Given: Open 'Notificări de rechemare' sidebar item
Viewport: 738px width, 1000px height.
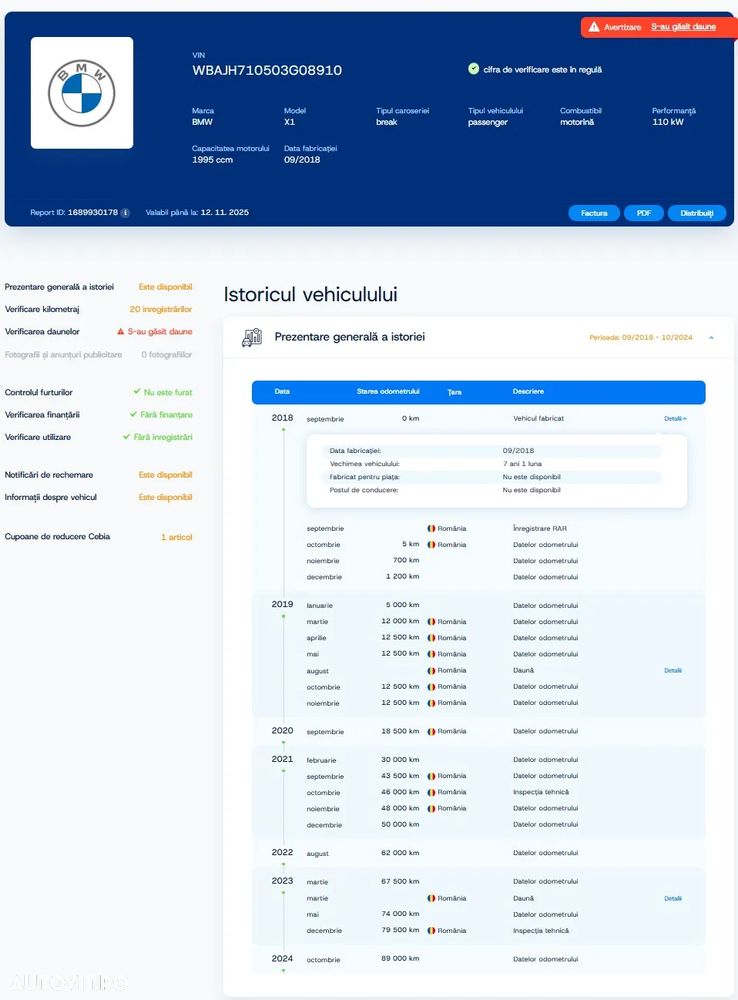Looking at the screenshot, I should coord(48,474).
